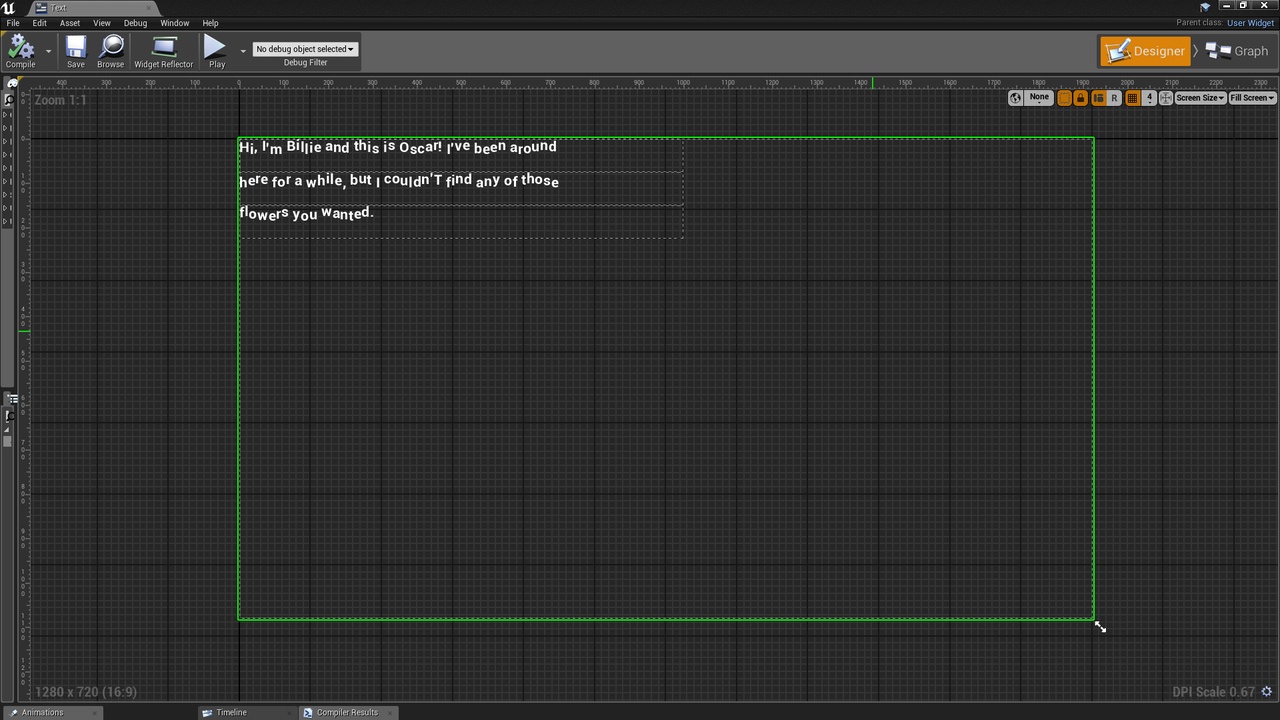Click the Designer mode button
Screen dimensions: 1280x720
tap(1146, 51)
